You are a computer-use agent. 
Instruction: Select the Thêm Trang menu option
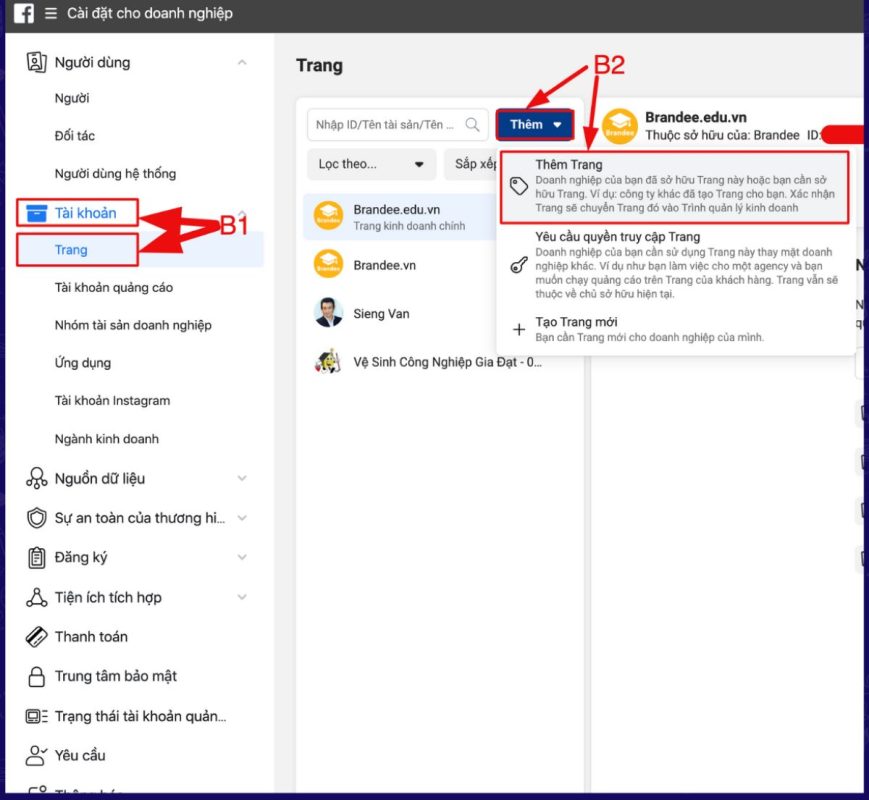[674, 187]
